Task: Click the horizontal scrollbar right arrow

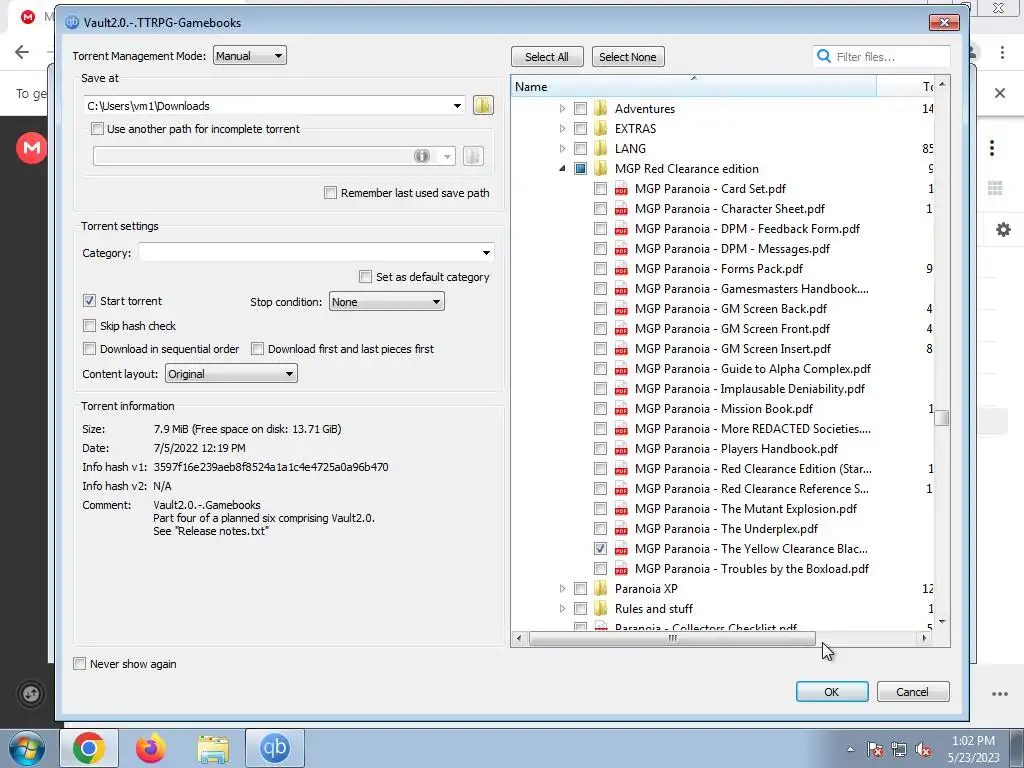Action: 924,638
